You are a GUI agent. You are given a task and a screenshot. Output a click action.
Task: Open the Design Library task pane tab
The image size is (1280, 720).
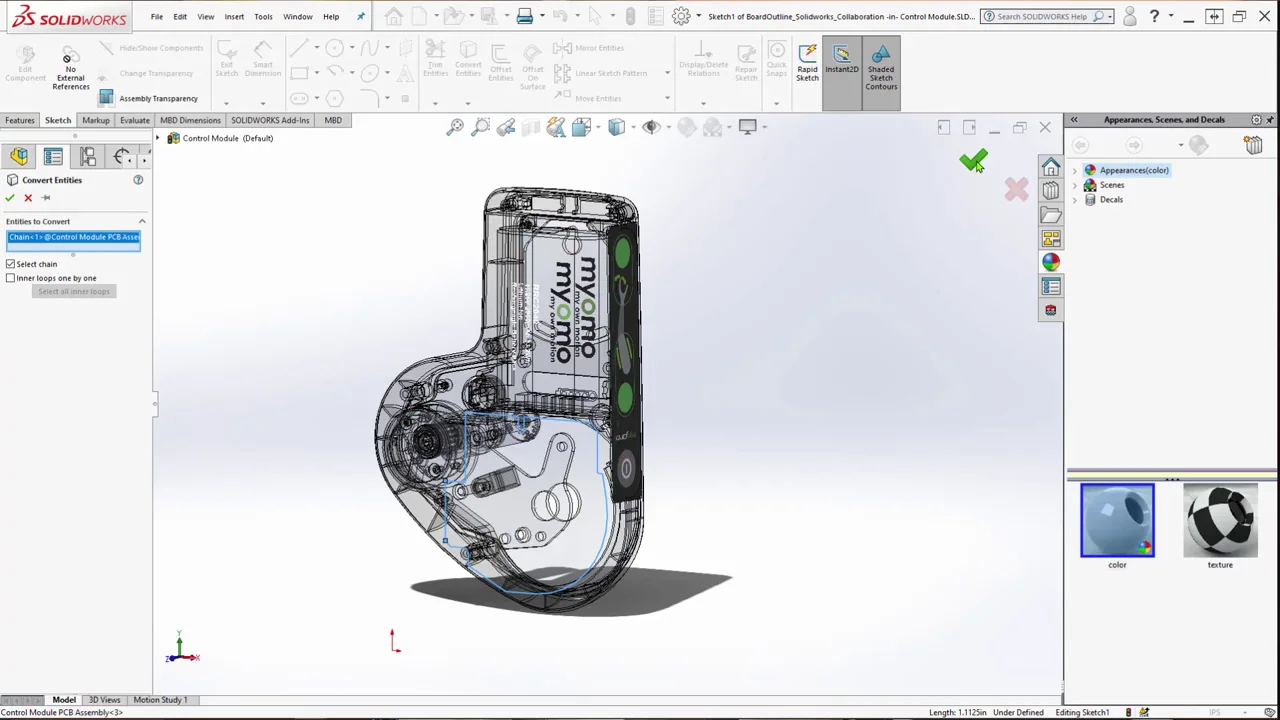[1051, 191]
